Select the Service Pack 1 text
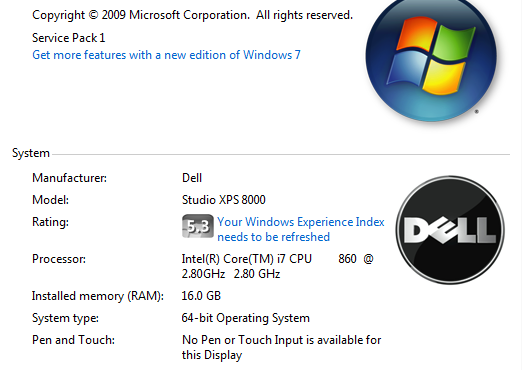Screen dimensions: 522x370 (x=69, y=38)
